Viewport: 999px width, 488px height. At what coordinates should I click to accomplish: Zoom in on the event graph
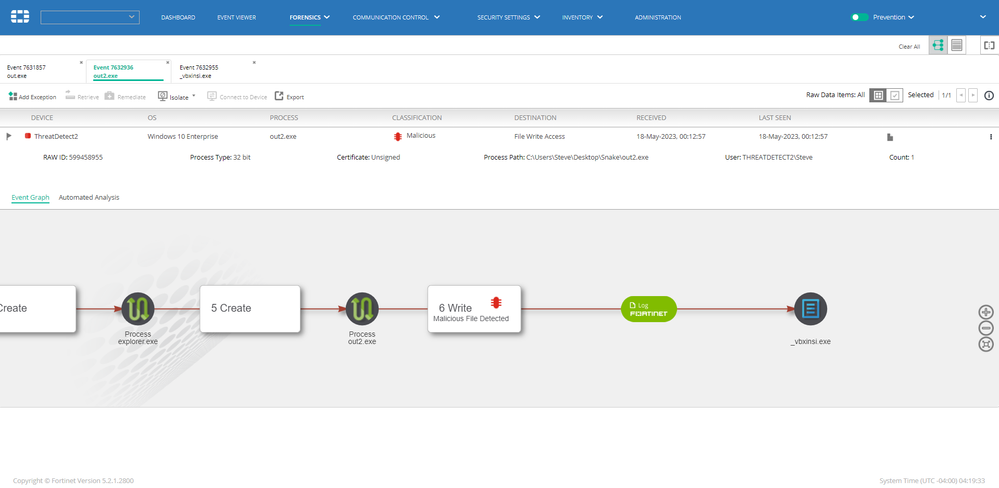pos(986,312)
